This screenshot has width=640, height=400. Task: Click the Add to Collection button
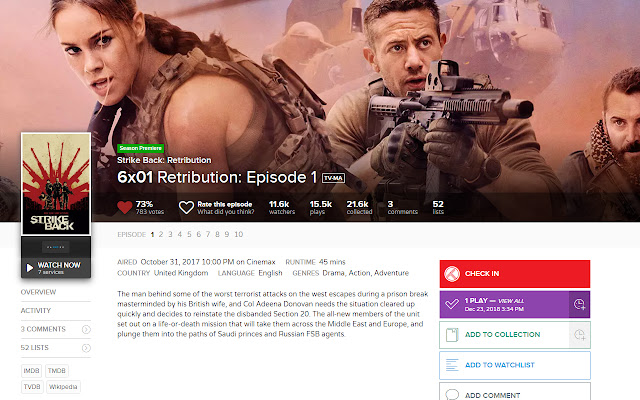(504, 335)
